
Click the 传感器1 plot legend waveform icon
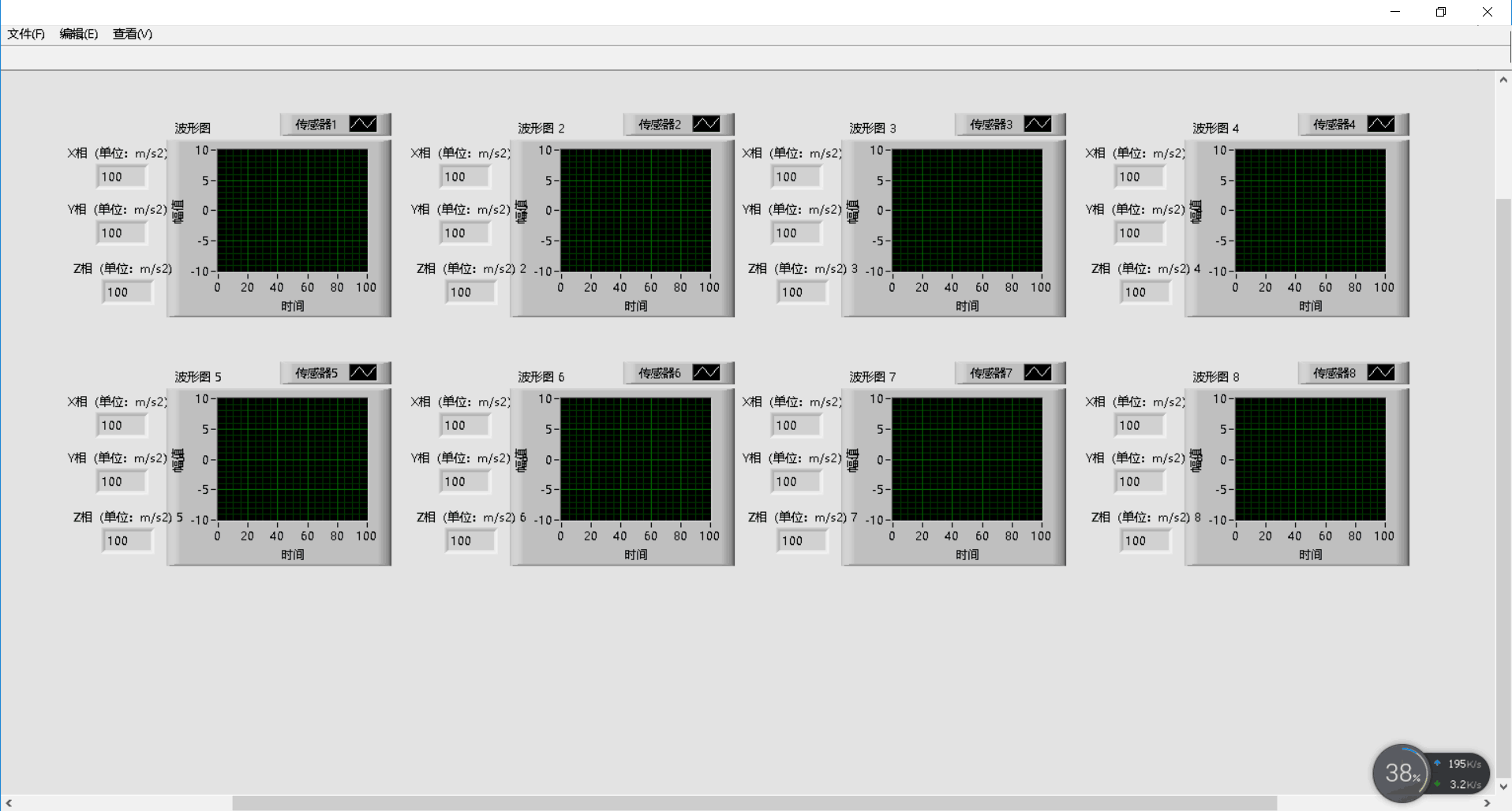pos(363,124)
